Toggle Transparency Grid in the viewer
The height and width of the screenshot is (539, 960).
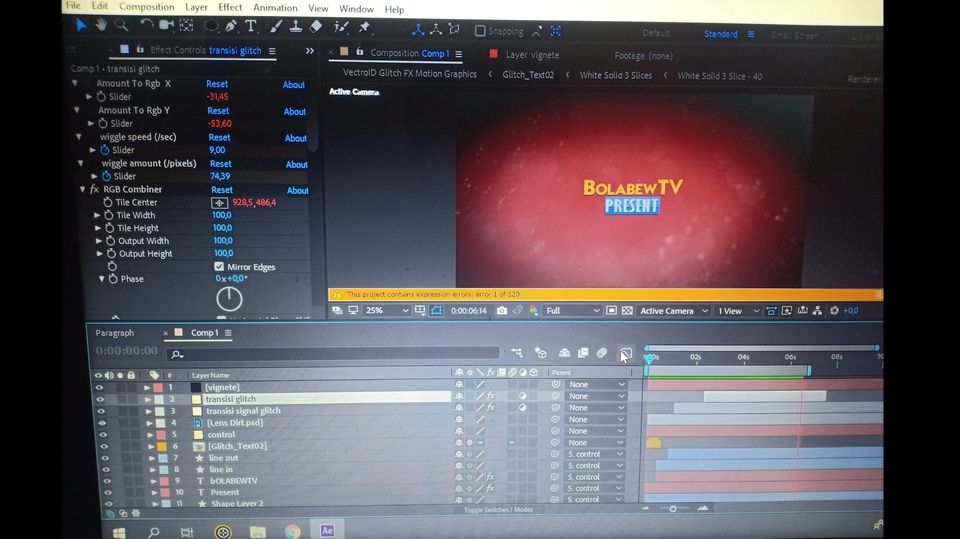click(x=627, y=311)
